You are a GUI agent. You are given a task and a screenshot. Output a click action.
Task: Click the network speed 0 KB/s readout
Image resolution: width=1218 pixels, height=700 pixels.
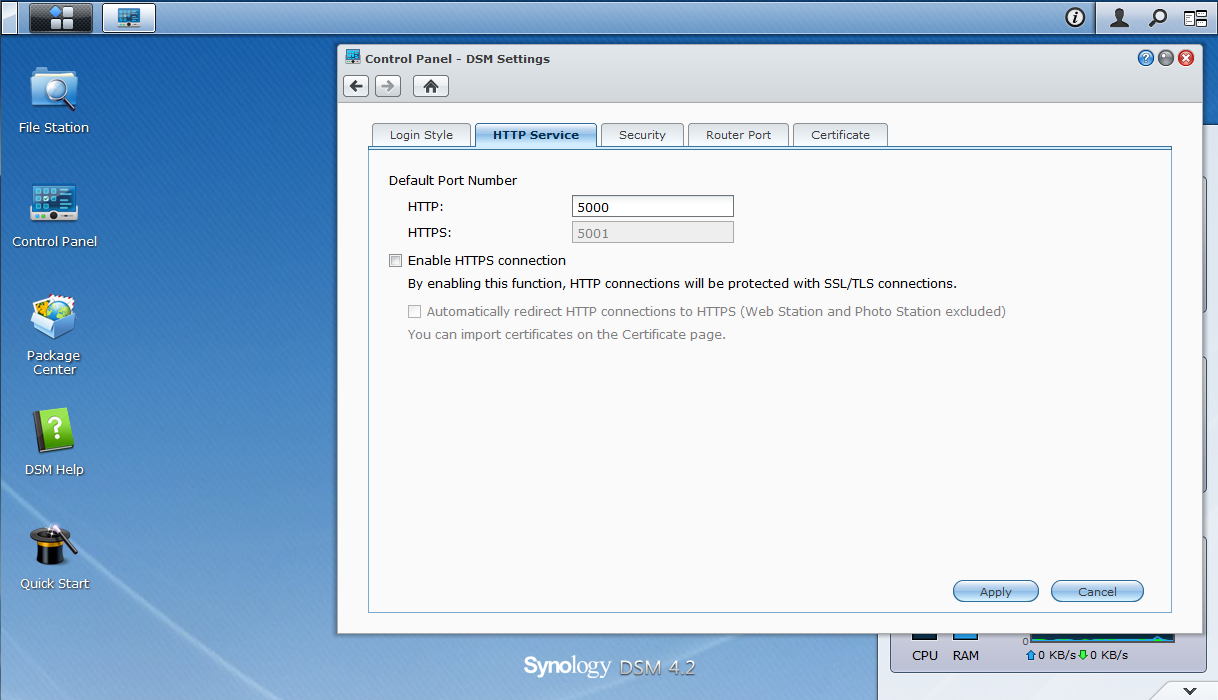[x=1077, y=655]
